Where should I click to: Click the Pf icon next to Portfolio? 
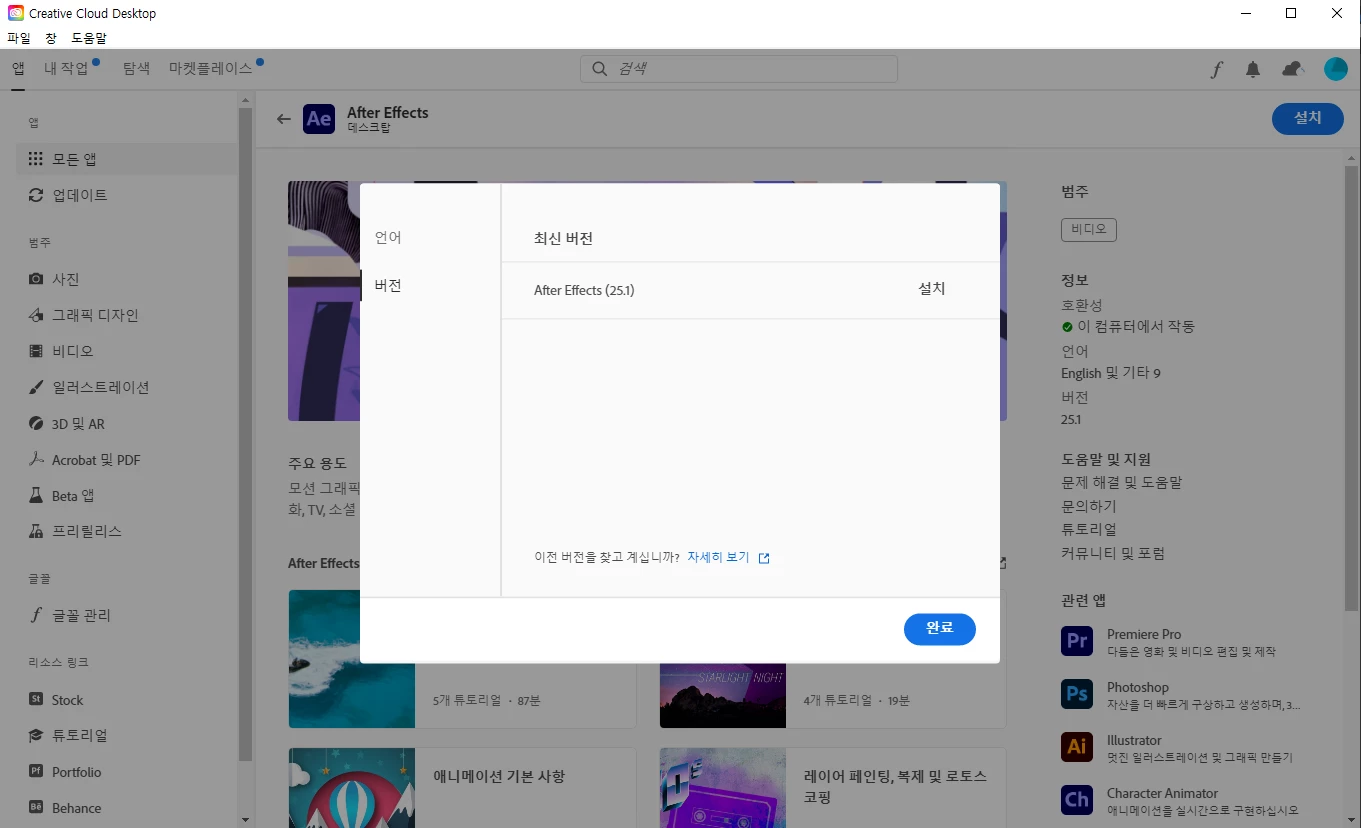tap(36, 772)
